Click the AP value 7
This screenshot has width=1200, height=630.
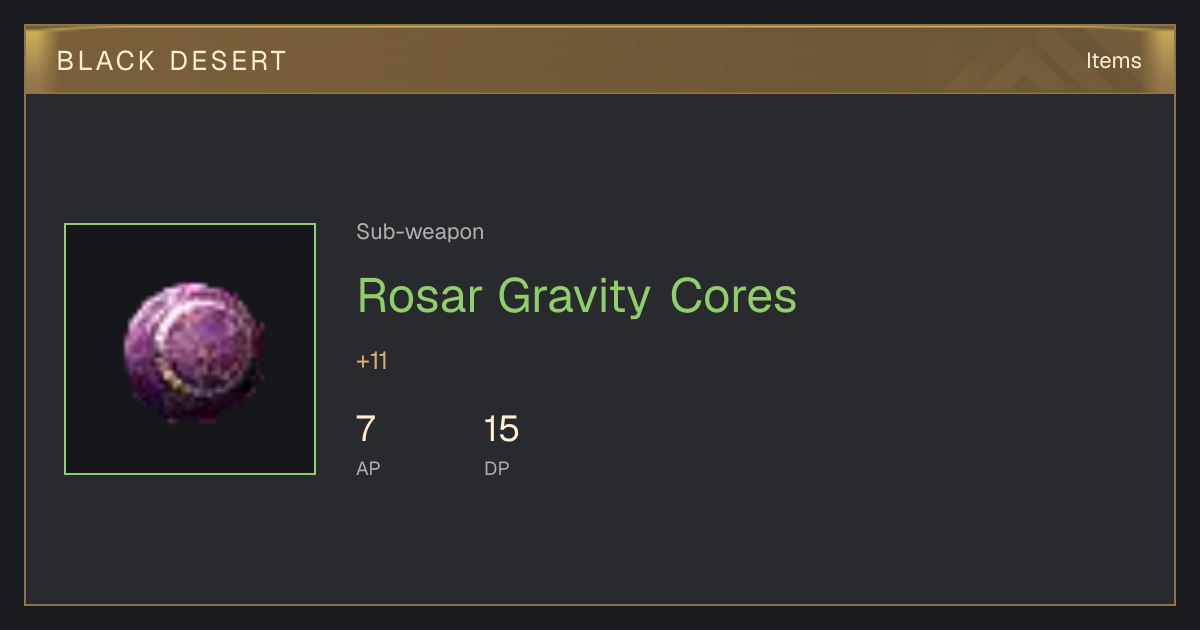pos(366,429)
